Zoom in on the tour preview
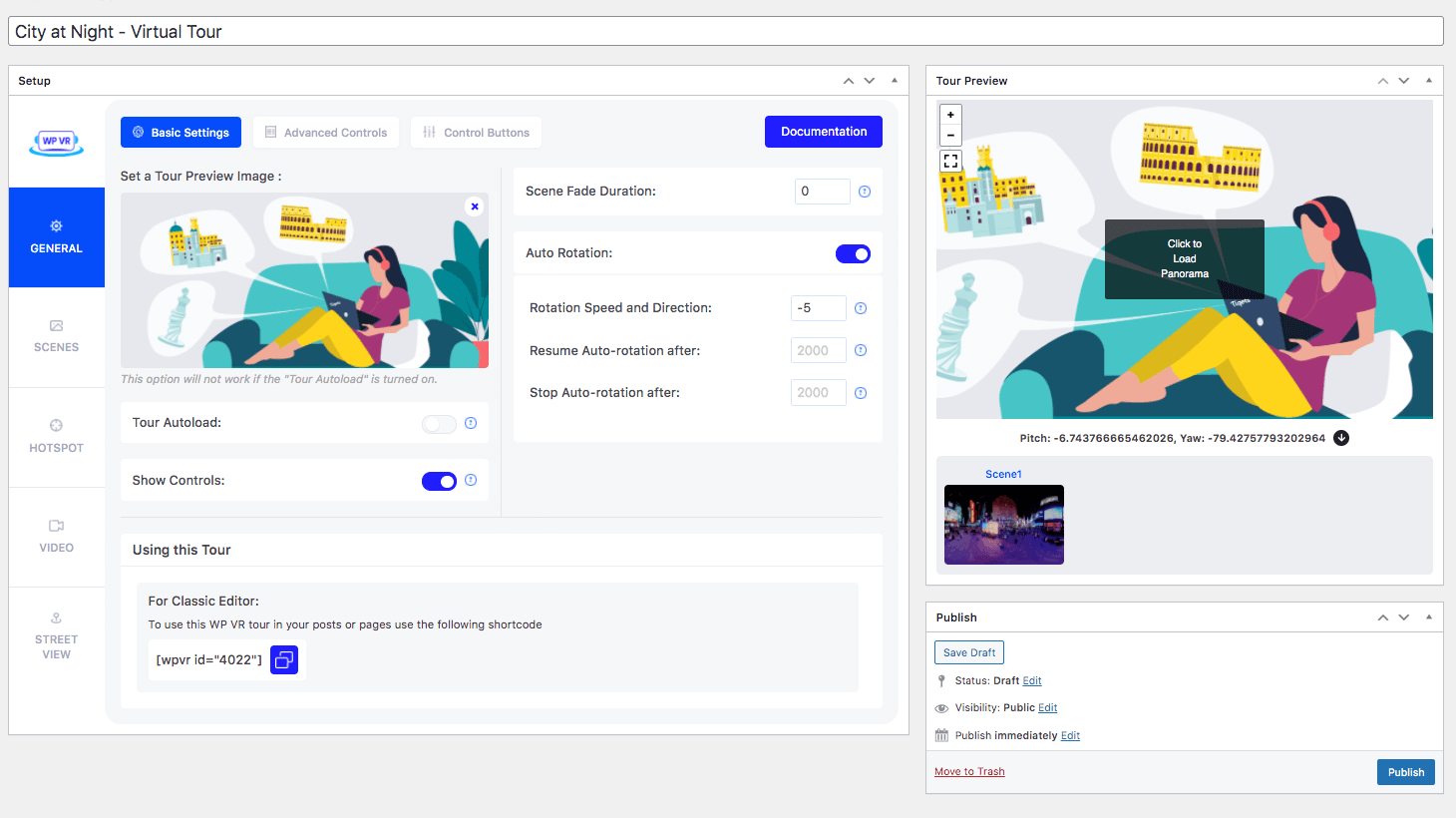 (950, 115)
